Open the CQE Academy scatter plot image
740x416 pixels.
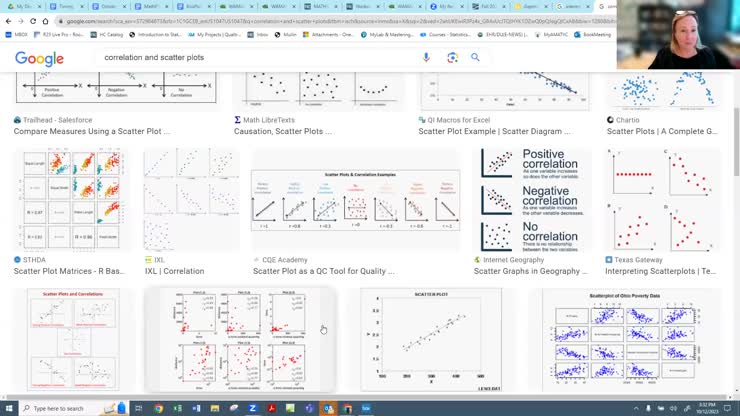click(355, 199)
